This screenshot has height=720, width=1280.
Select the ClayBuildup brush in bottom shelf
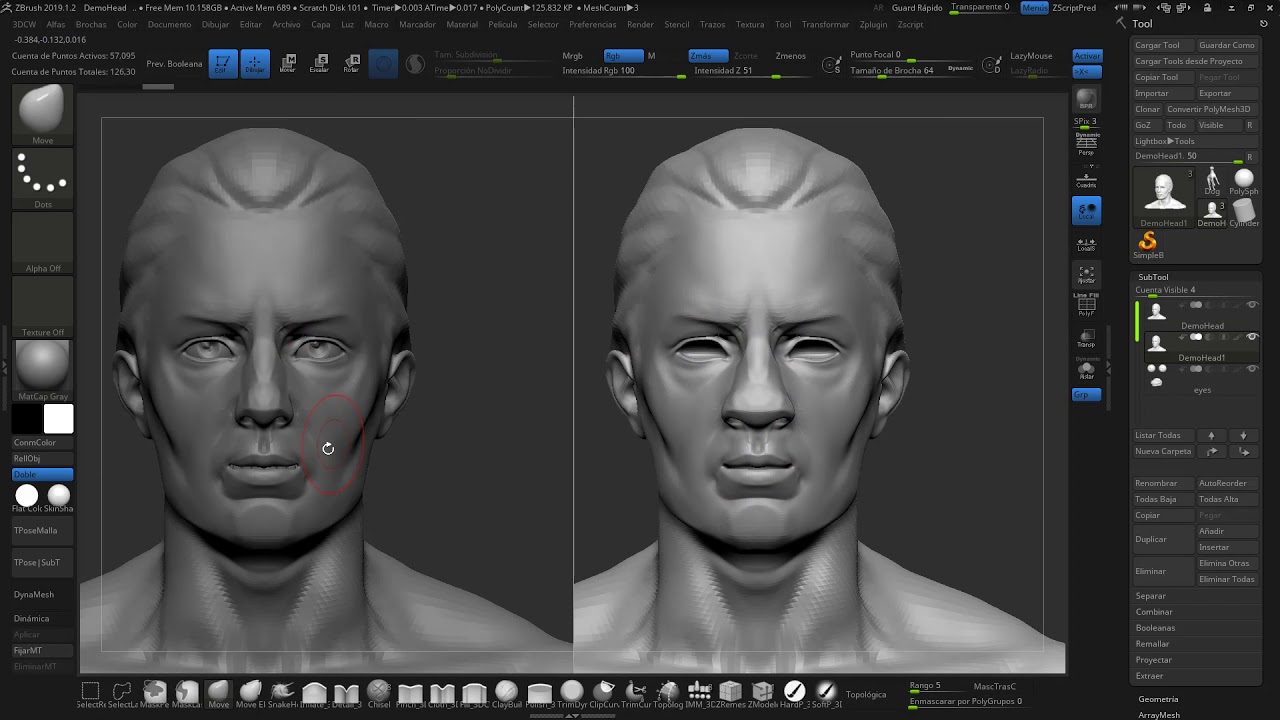click(507, 693)
